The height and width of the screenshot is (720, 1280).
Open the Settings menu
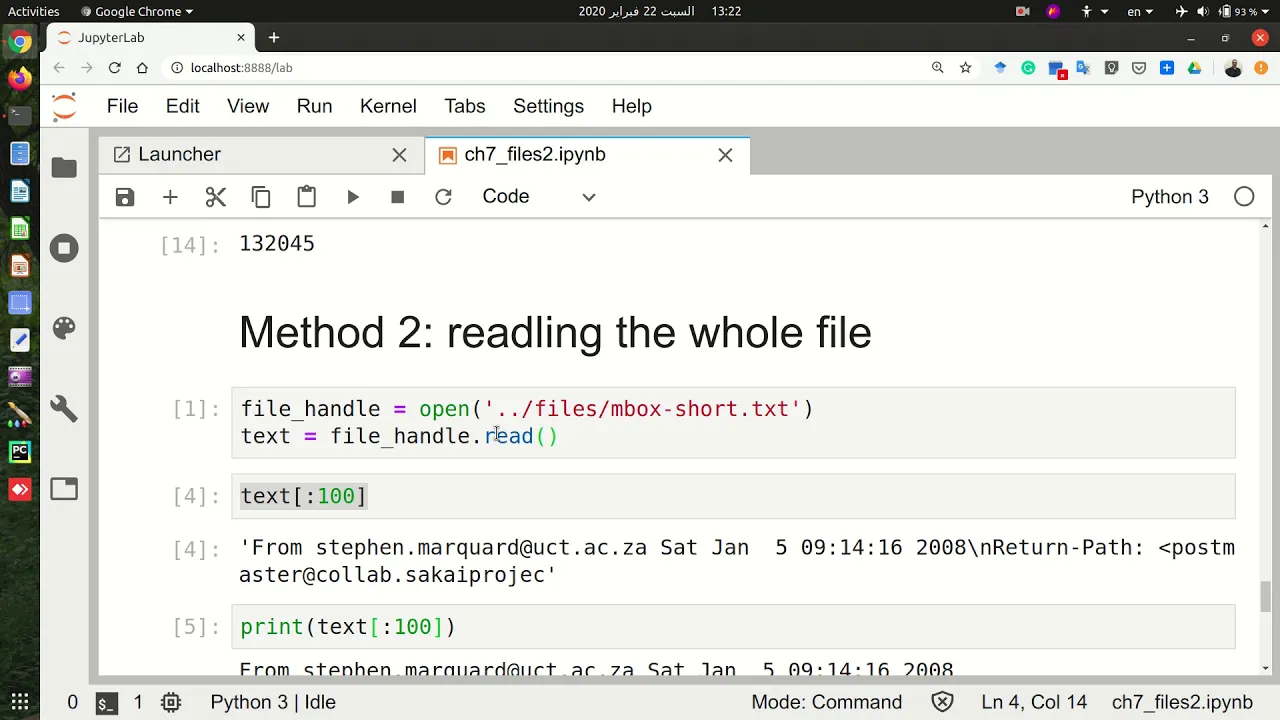548,106
